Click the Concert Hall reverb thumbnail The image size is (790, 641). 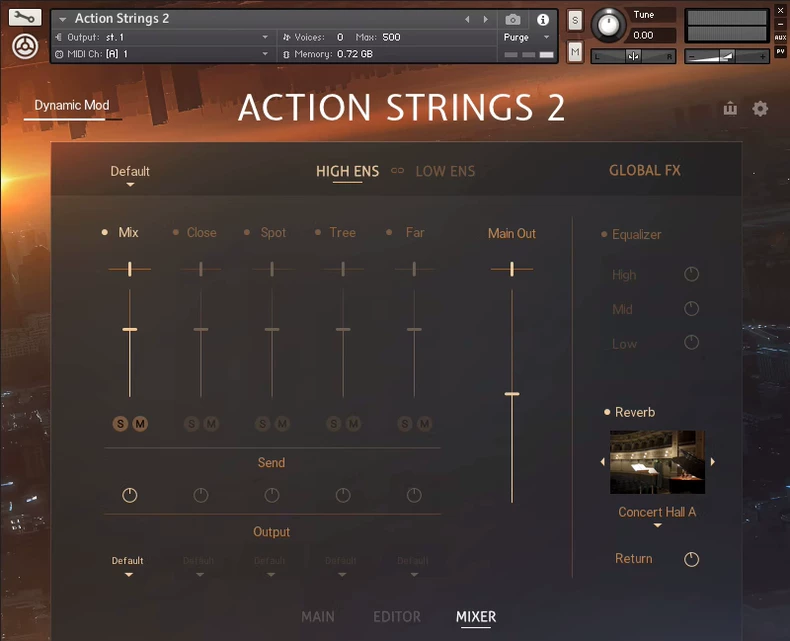point(657,462)
